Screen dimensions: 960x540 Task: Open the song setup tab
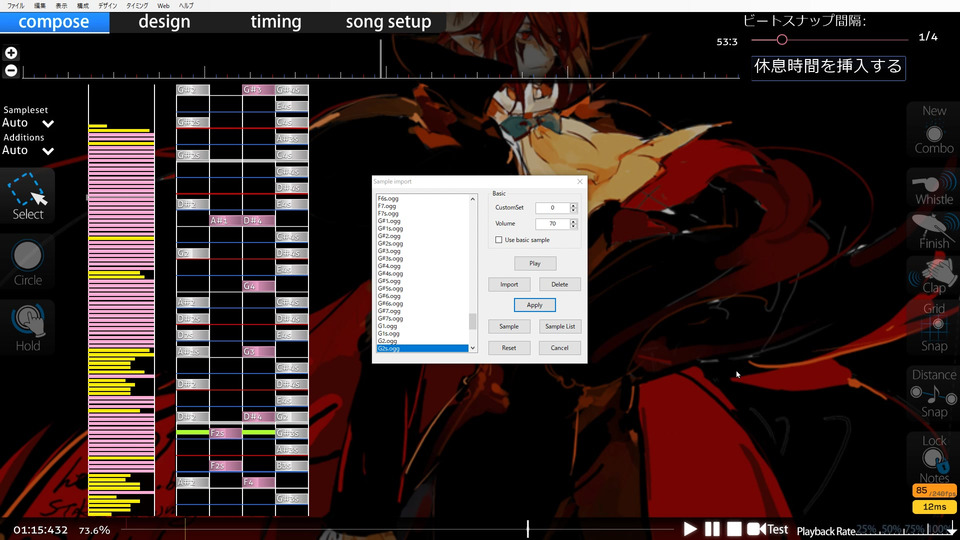(x=388, y=22)
